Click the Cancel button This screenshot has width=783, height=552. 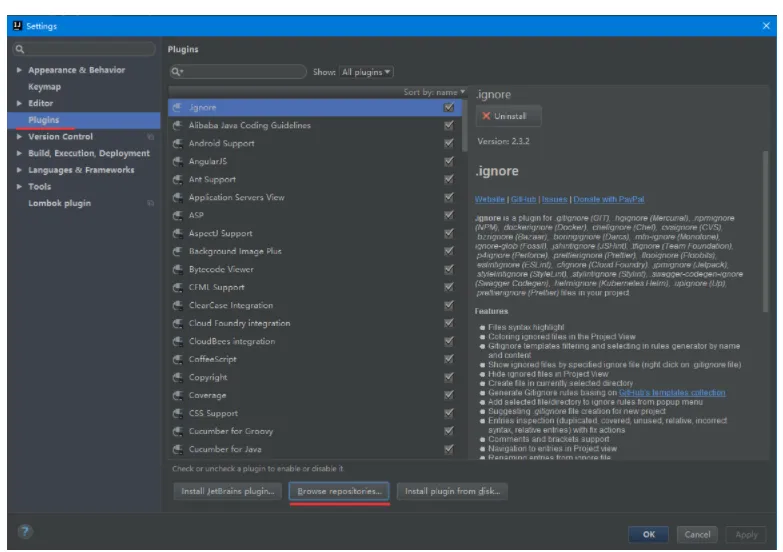point(697,534)
